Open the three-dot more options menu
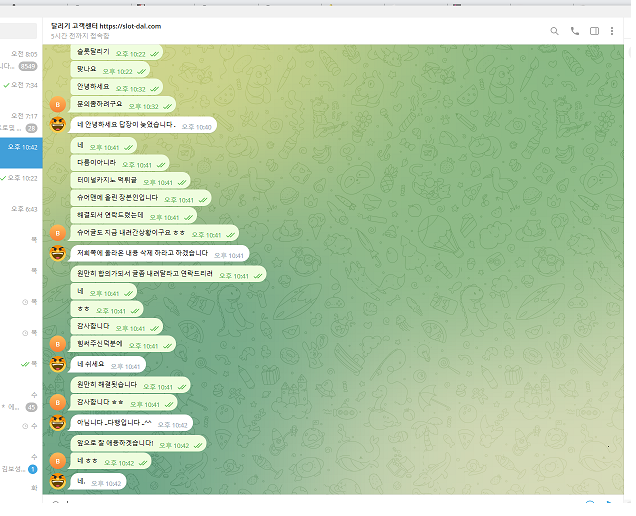The image size is (636, 516). [x=612, y=31]
